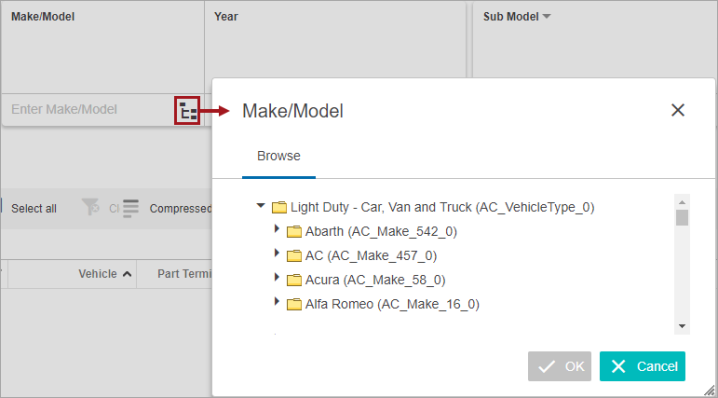
Task: Click the Cancel button
Action: point(642,366)
